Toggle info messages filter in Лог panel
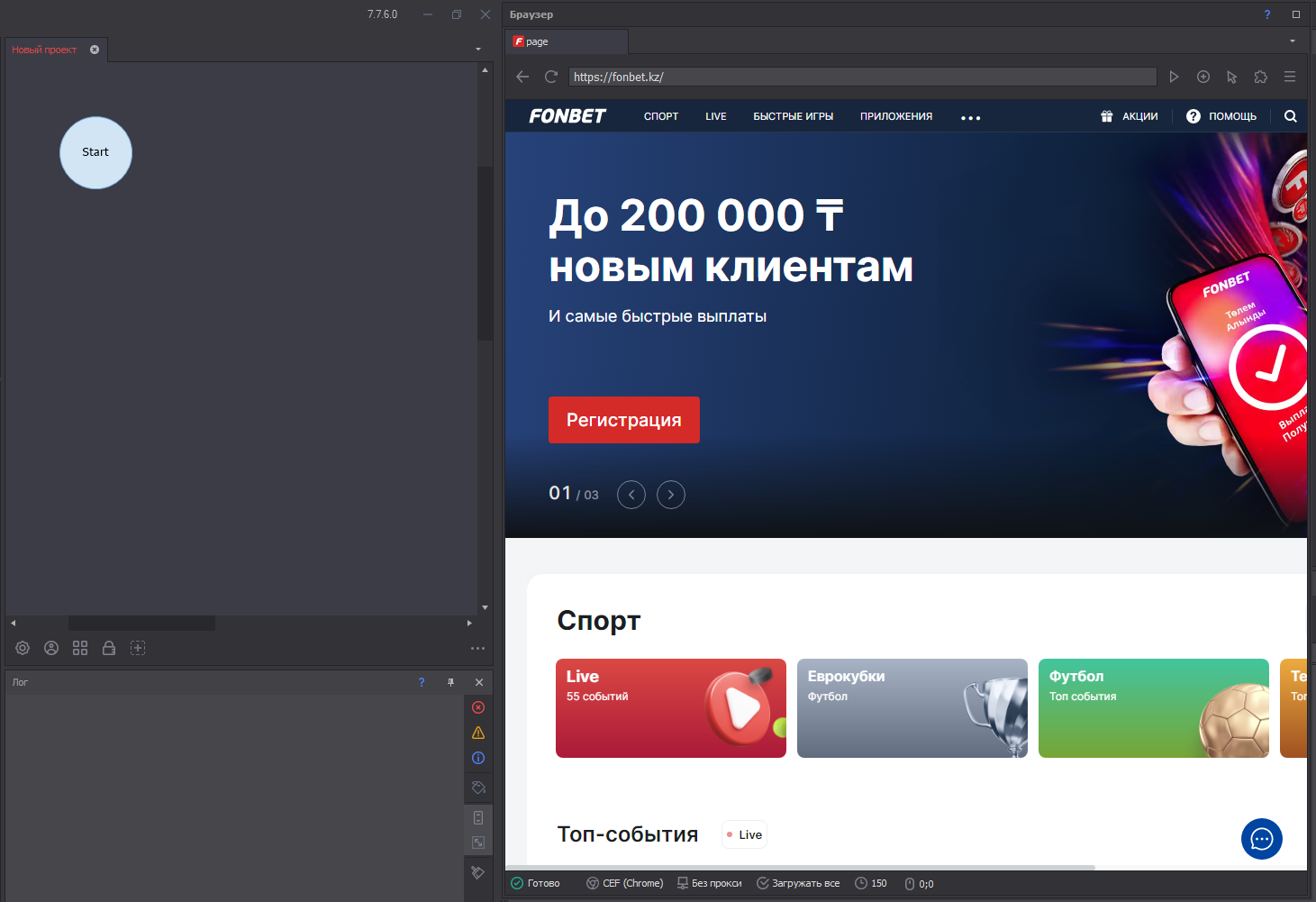 tap(478, 758)
